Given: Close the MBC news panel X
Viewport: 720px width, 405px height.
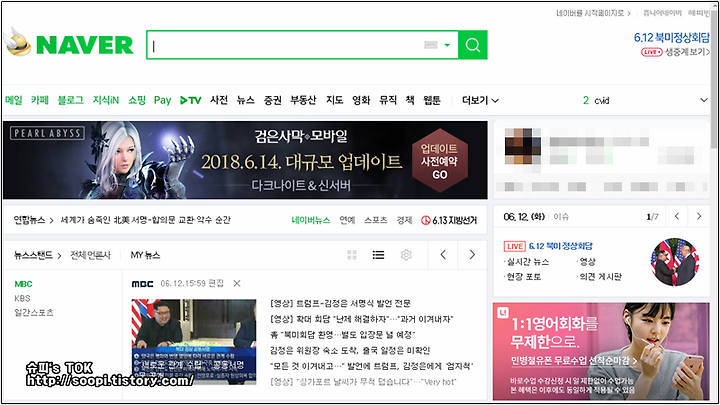Looking at the screenshot, I should click(237, 283).
